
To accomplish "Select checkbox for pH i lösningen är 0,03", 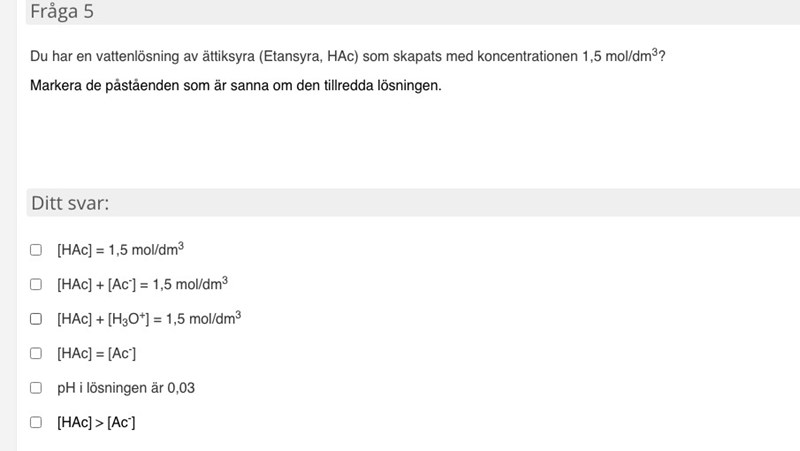I will tap(36, 388).
